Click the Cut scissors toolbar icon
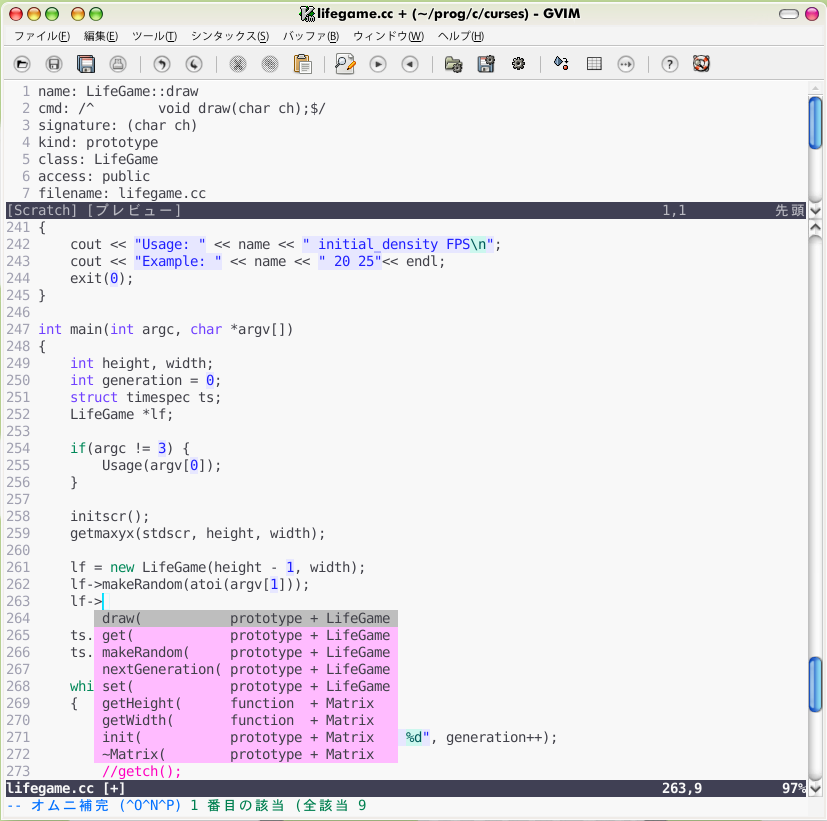Viewport: 827px width, 821px height. (238, 64)
